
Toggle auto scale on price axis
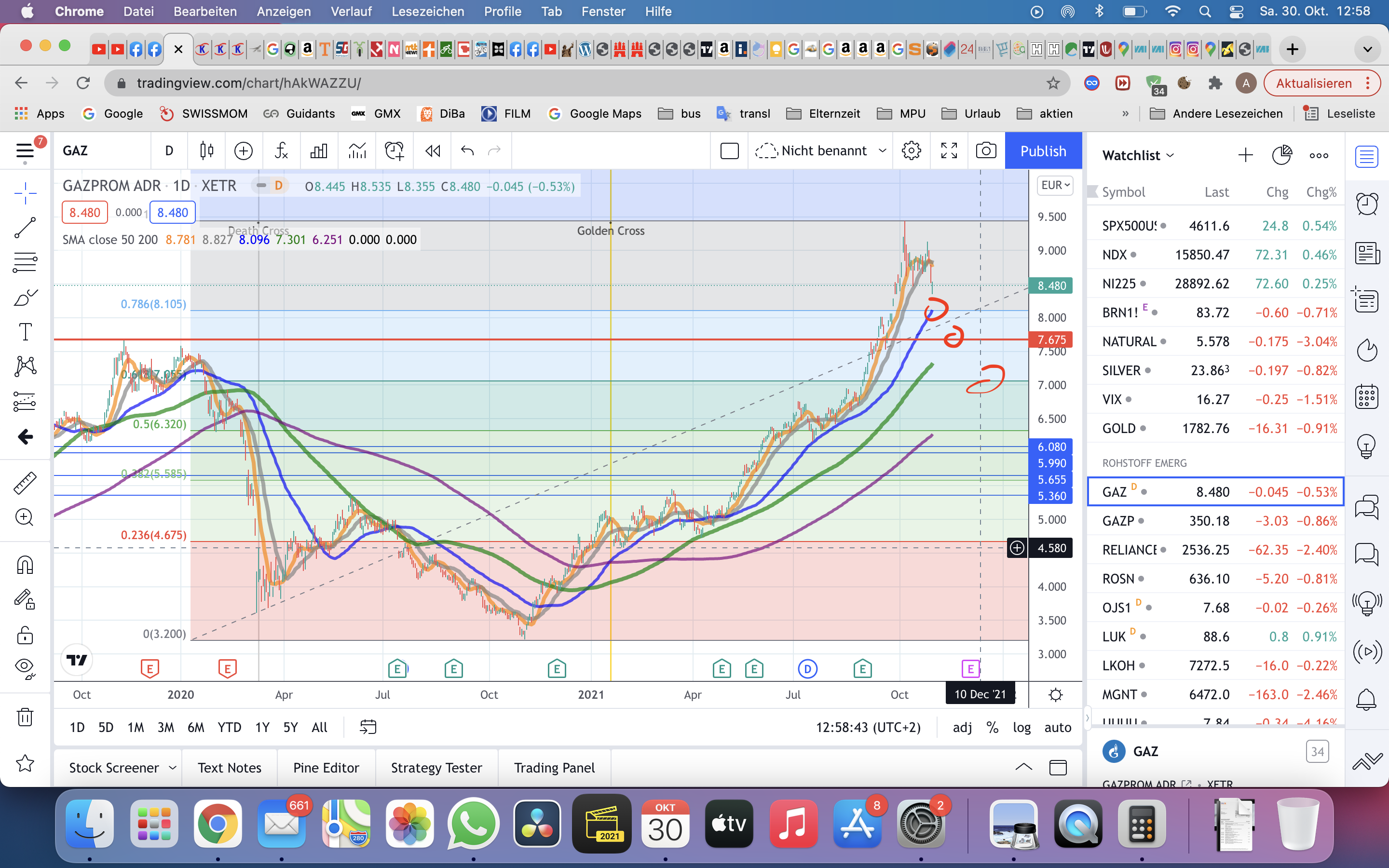1057,727
